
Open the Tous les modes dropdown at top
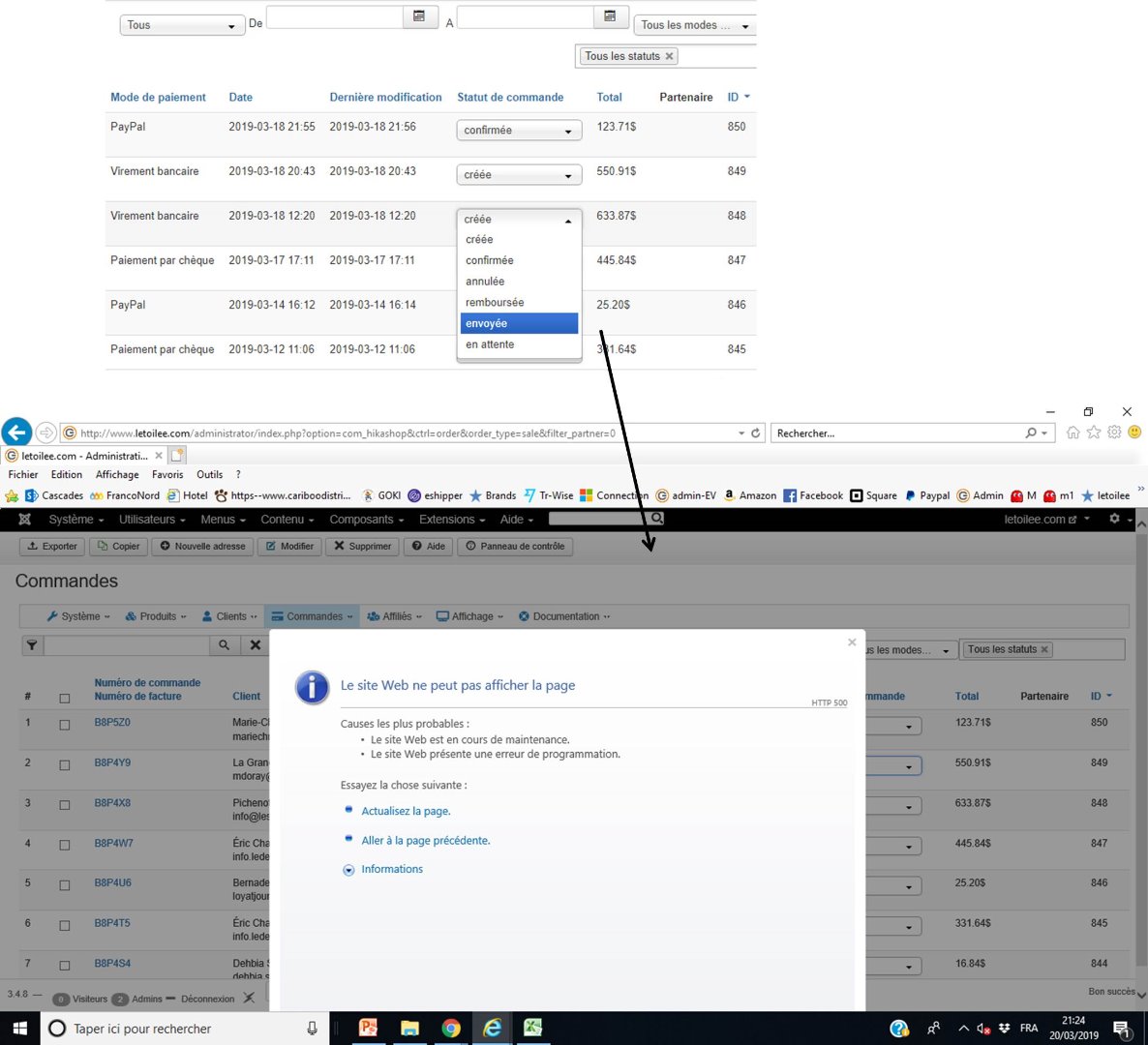coord(695,25)
